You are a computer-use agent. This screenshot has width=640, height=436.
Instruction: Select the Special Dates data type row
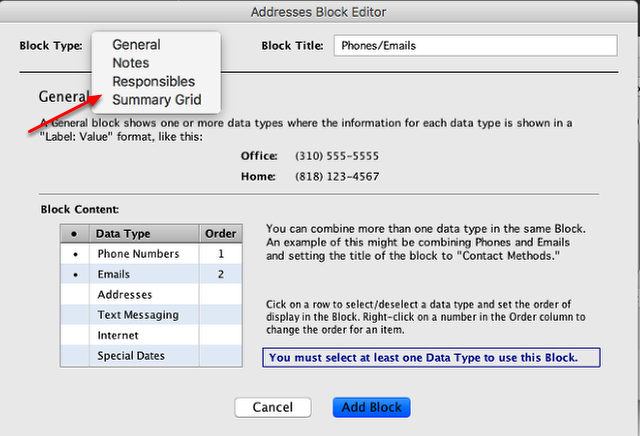click(x=151, y=356)
